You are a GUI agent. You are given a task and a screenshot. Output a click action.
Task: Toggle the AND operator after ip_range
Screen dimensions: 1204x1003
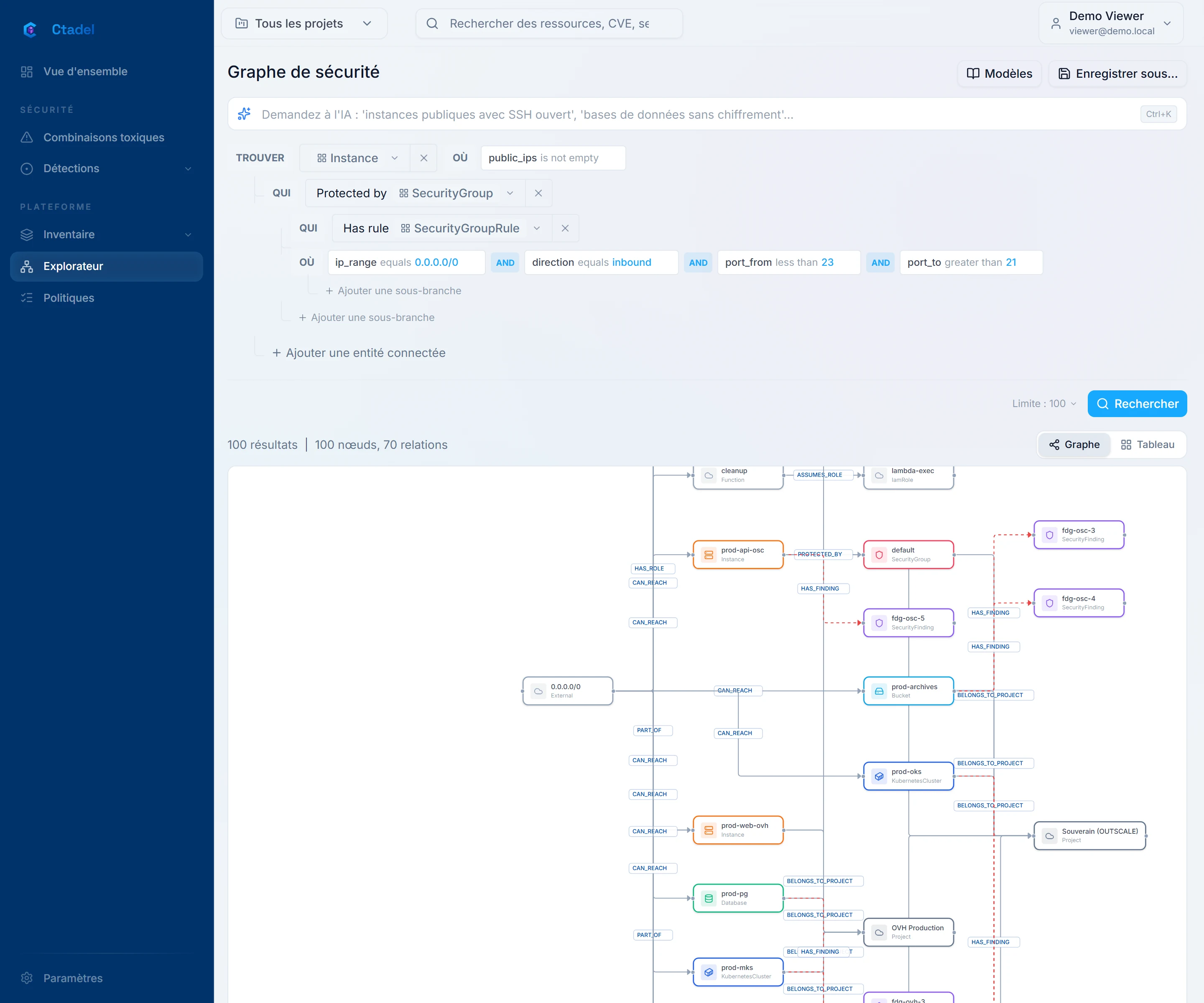coord(505,262)
